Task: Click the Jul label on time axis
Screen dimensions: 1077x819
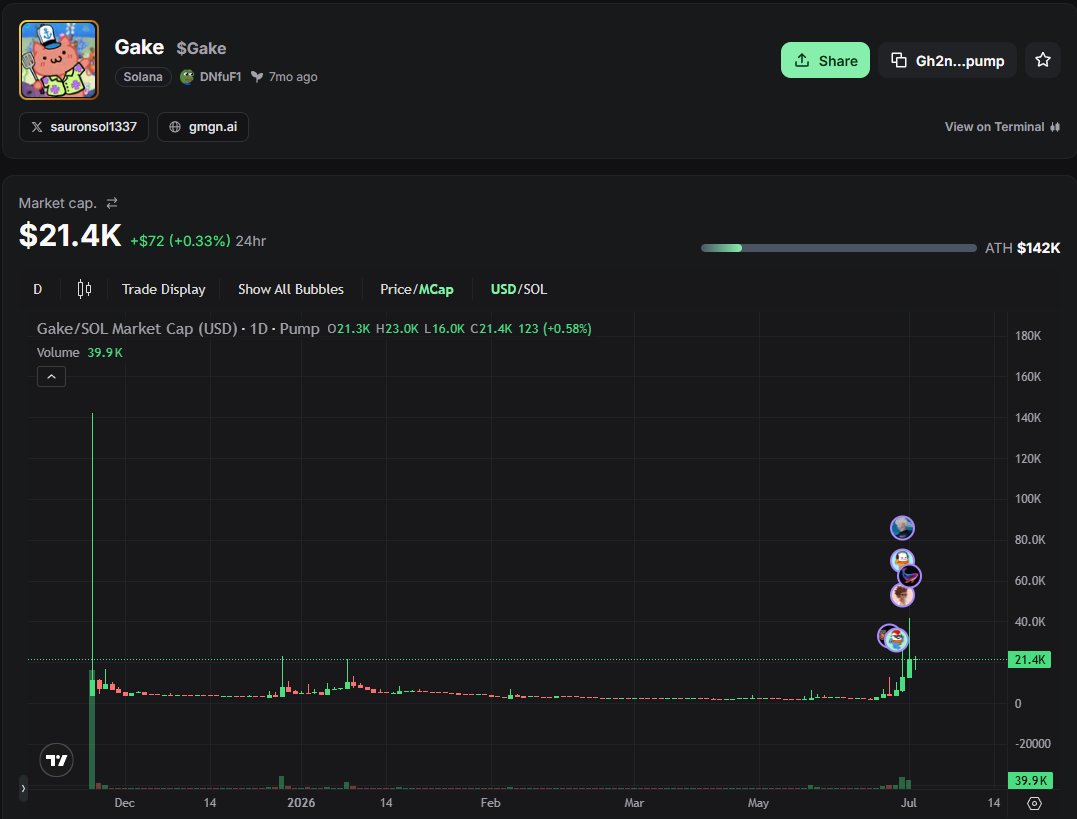Action: (x=909, y=803)
